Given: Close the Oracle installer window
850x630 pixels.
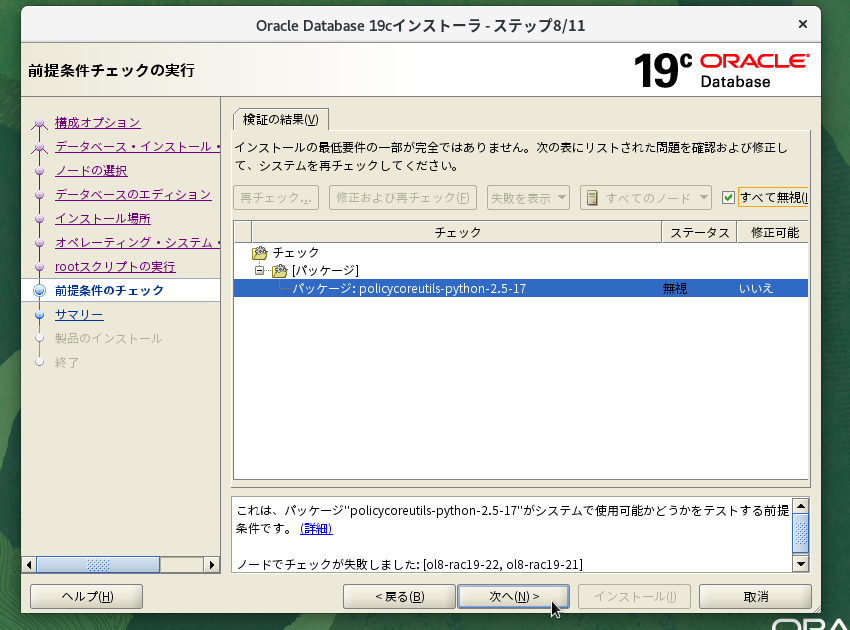Looking at the screenshot, I should pyautogui.click(x=803, y=24).
